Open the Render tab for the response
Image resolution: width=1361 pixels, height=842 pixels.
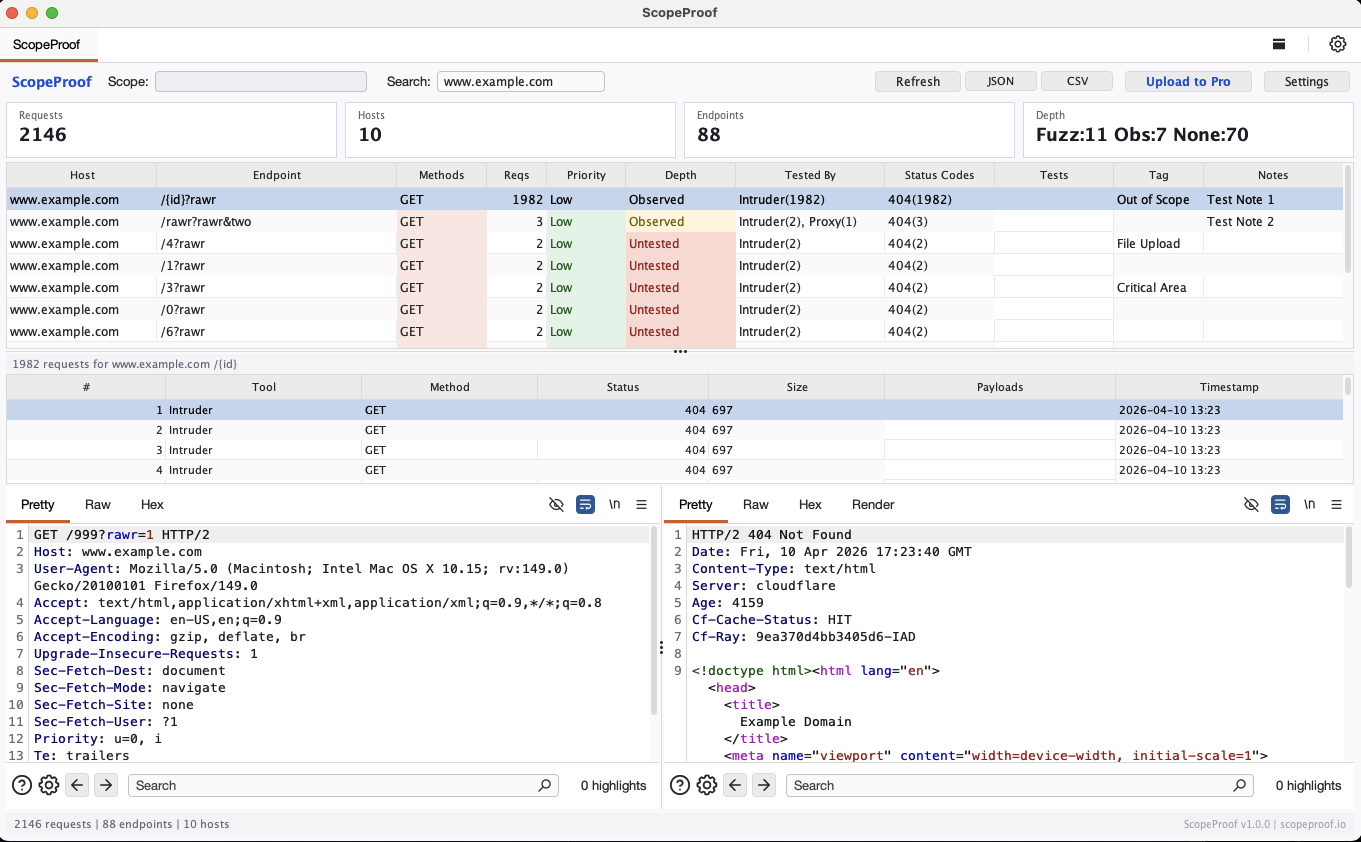point(872,504)
